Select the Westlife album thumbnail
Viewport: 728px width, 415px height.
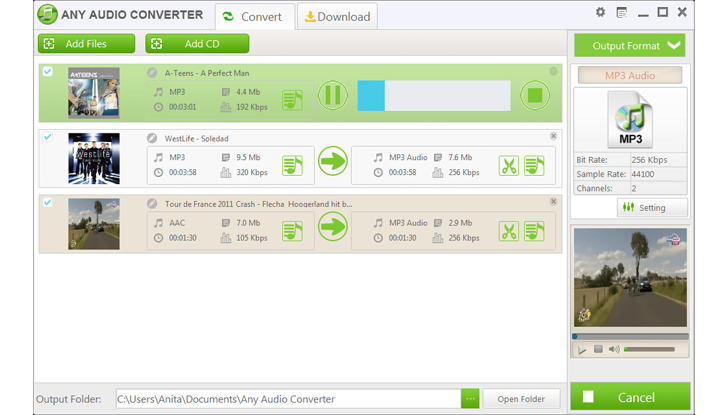[x=94, y=158]
